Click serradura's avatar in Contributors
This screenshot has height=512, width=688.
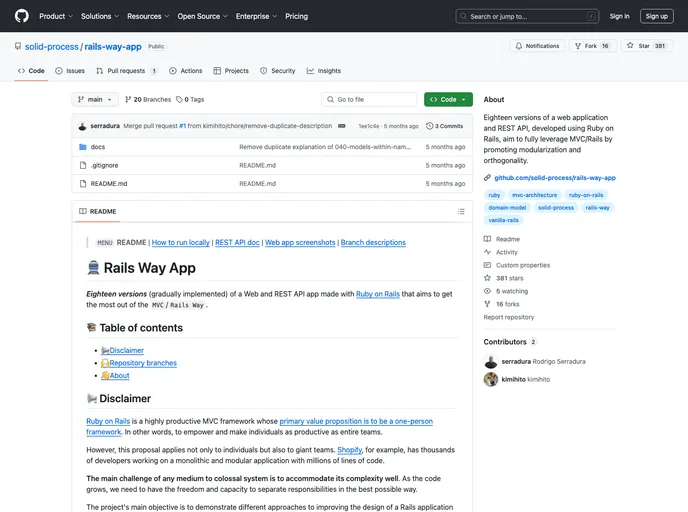pos(491,361)
